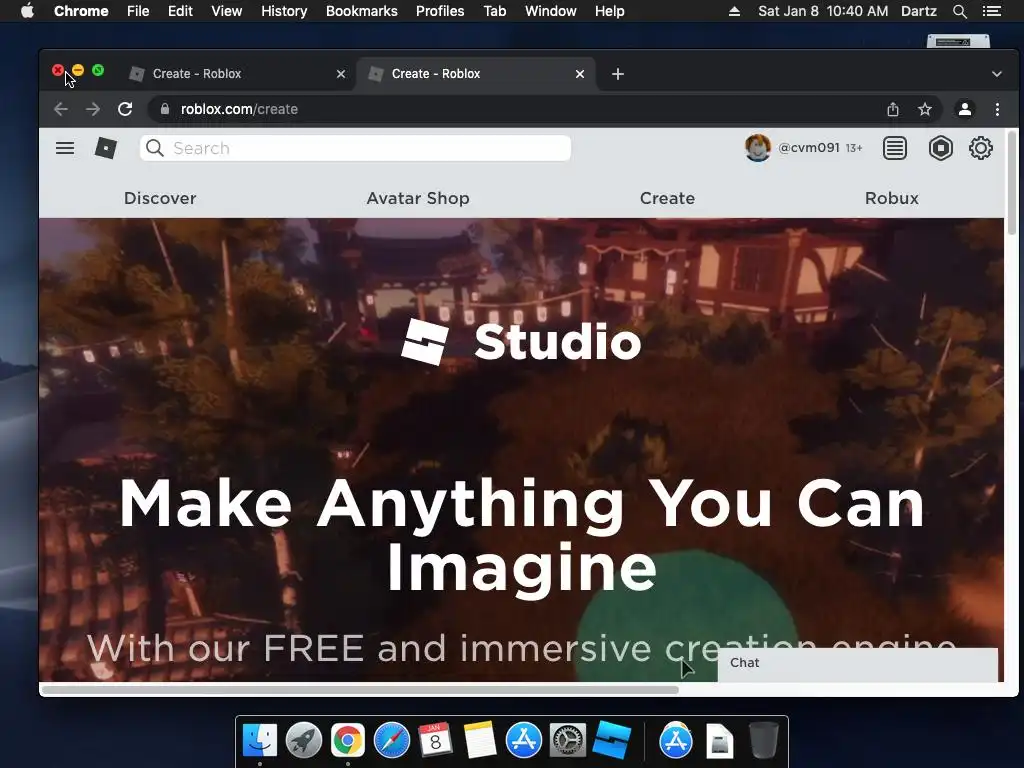Reload the roblox.com/create page
The width and height of the screenshot is (1024, 768).
(125, 109)
